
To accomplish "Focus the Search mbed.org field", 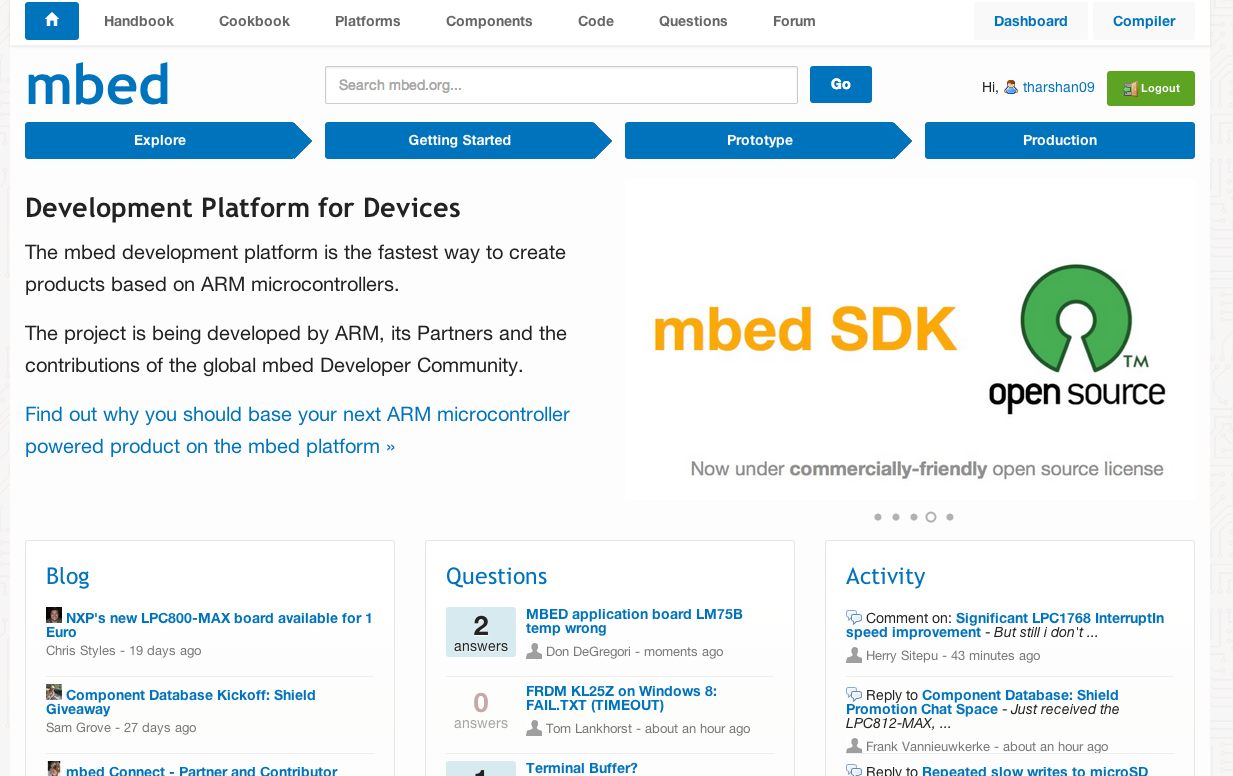I will [561, 85].
